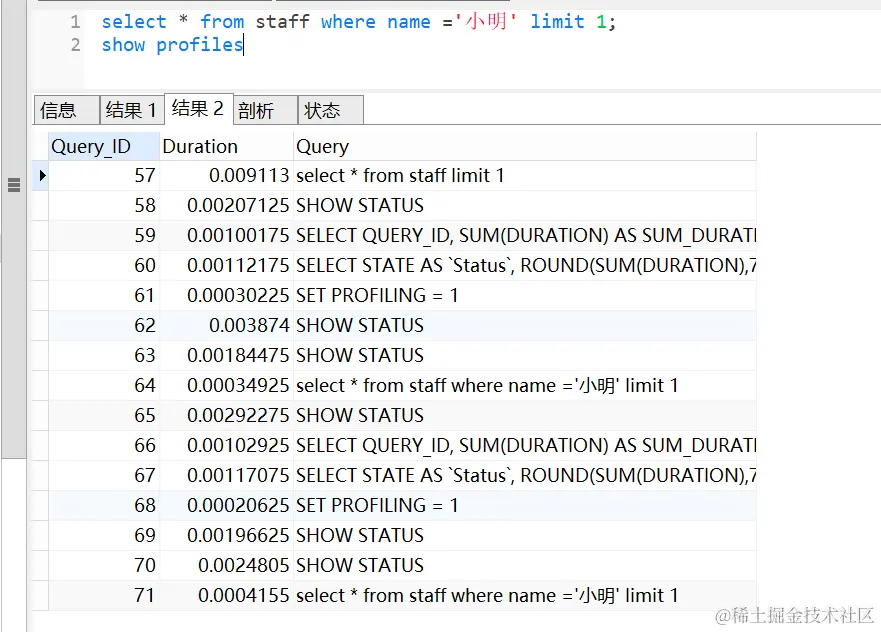The width and height of the screenshot is (881, 632).
Task: Click the hamburger grip icon on left sidebar
Action: coord(14,184)
